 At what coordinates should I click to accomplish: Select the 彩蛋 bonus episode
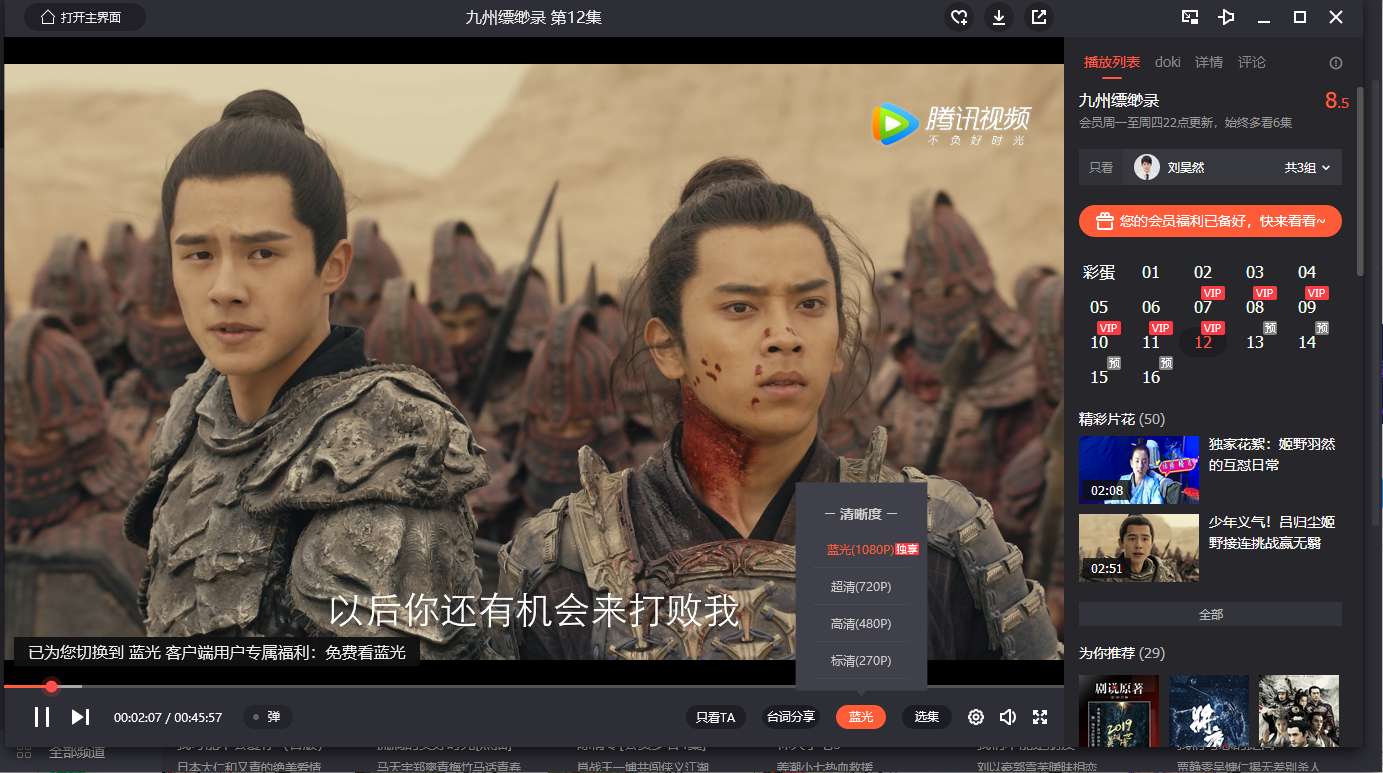click(x=1099, y=272)
